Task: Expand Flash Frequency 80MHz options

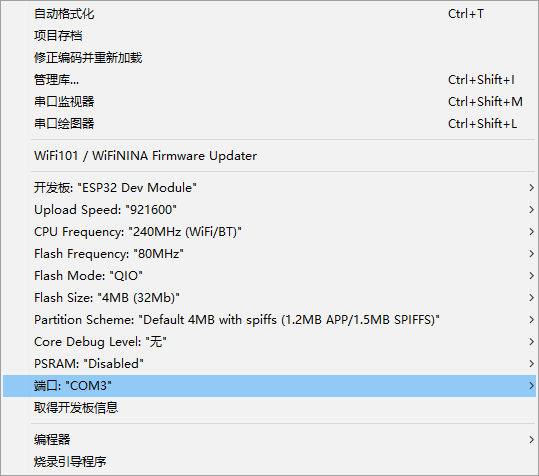Action: pos(269,254)
